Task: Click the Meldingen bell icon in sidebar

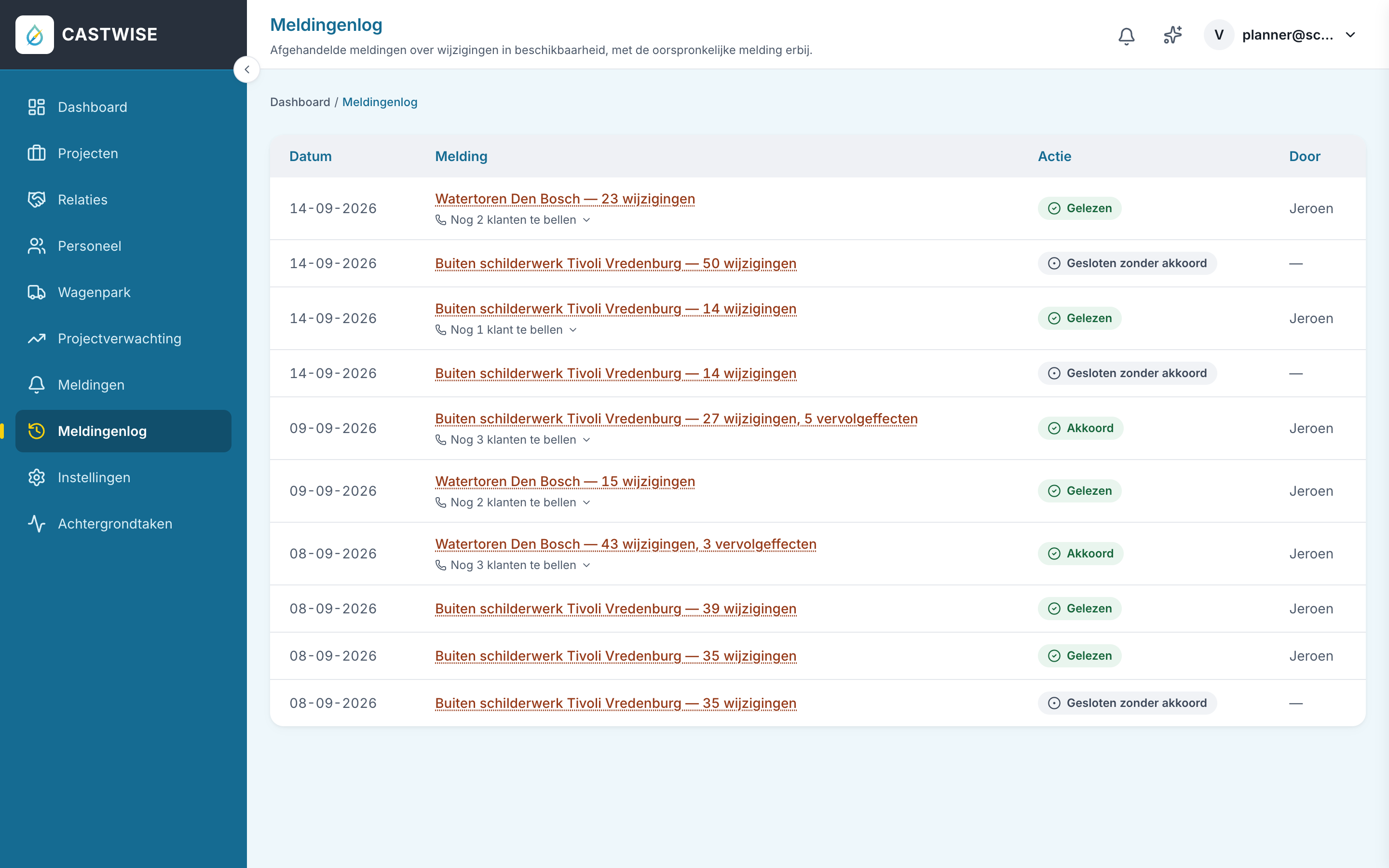Action: pos(37,385)
